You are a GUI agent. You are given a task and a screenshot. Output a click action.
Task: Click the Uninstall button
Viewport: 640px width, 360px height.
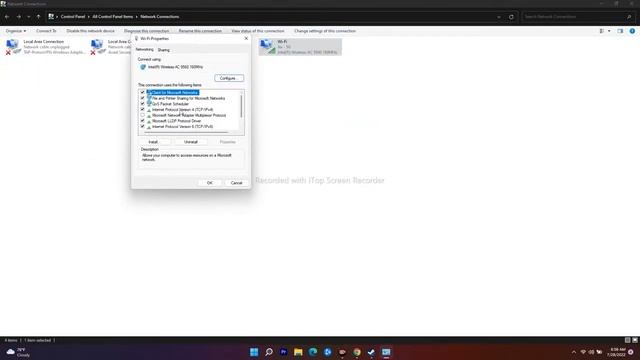191,142
